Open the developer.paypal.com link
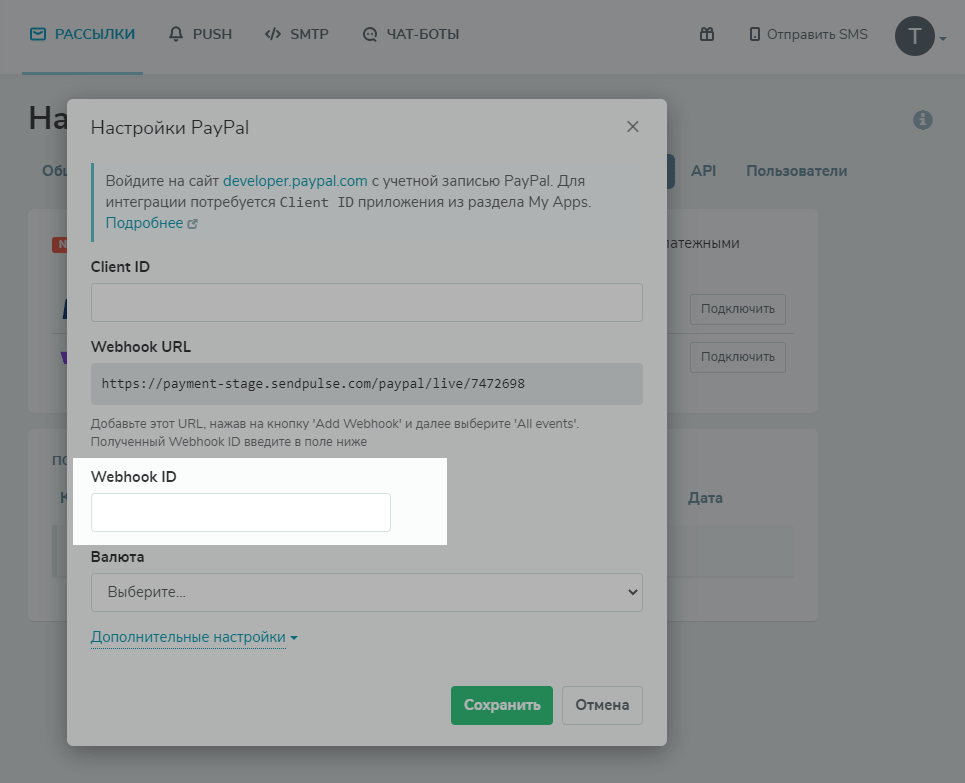This screenshot has height=783, width=965. (x=295, y=181)
